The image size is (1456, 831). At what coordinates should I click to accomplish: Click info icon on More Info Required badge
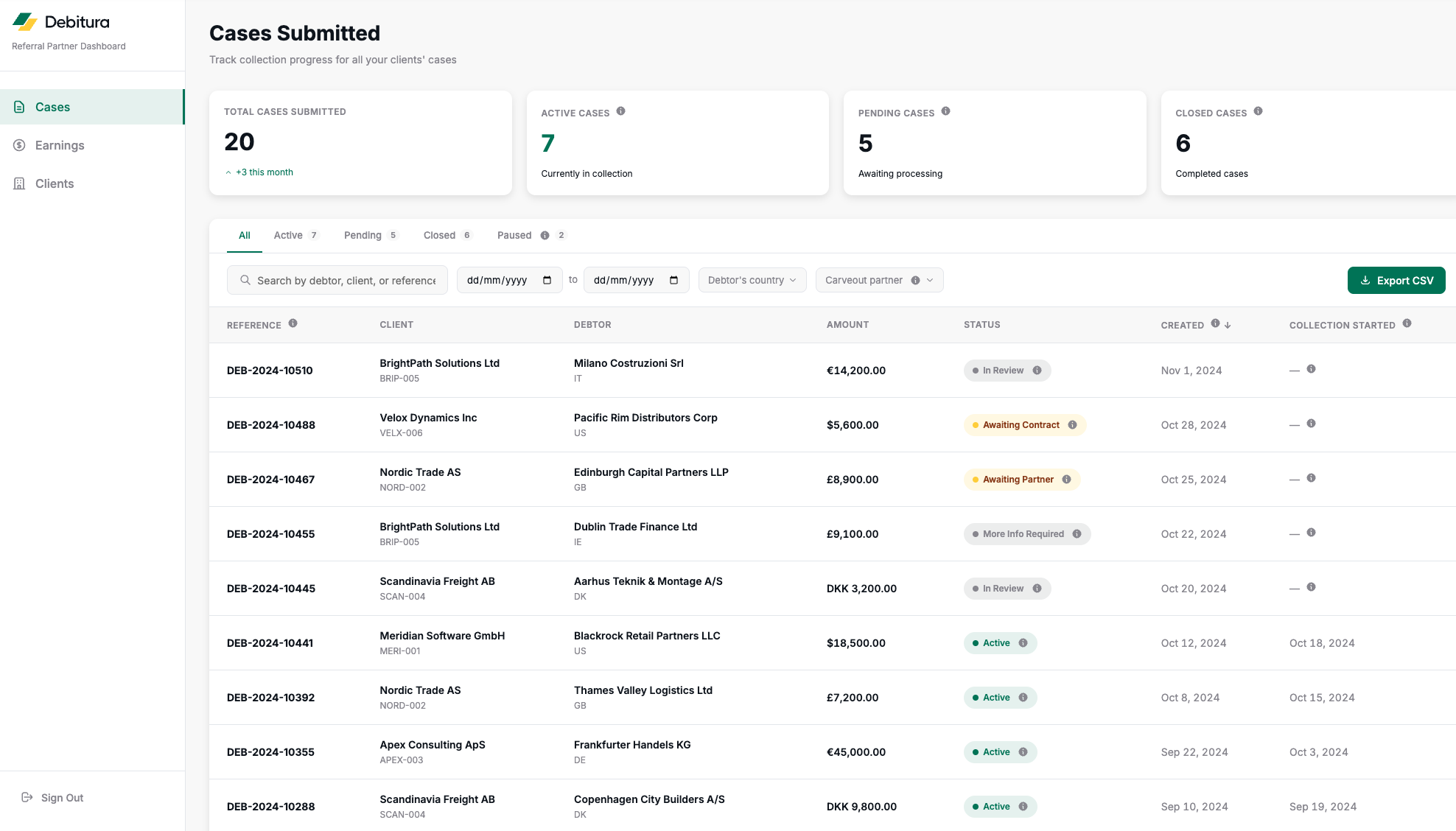1077,534
